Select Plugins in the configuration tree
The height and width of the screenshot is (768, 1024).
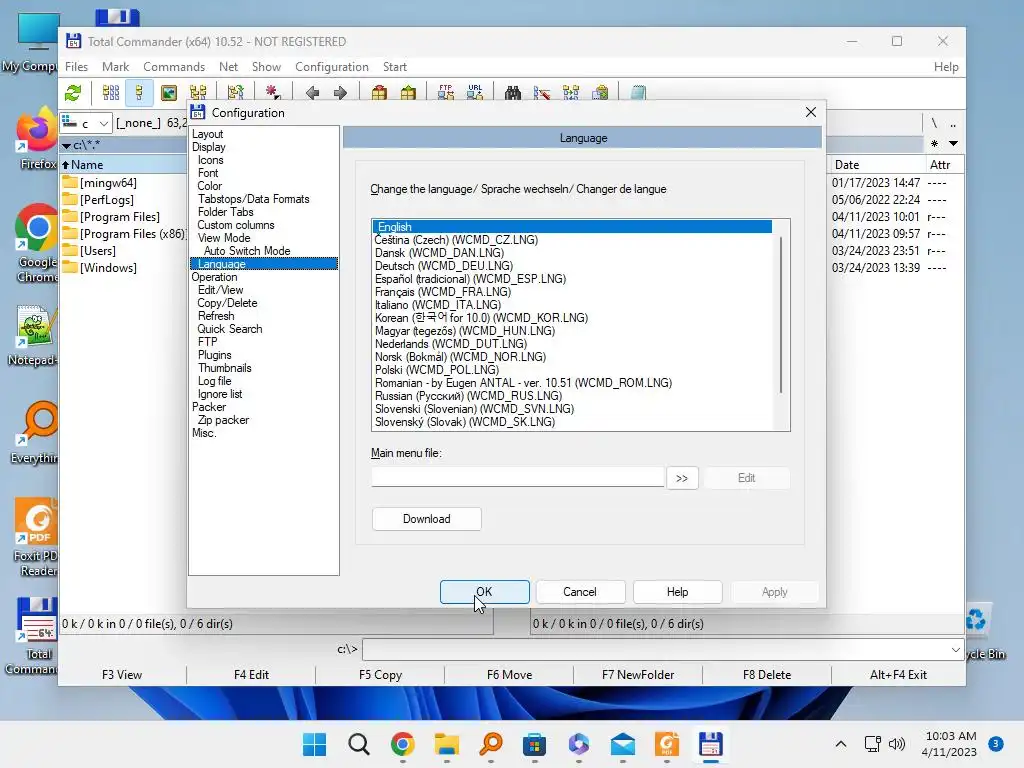tap(215, 355)
